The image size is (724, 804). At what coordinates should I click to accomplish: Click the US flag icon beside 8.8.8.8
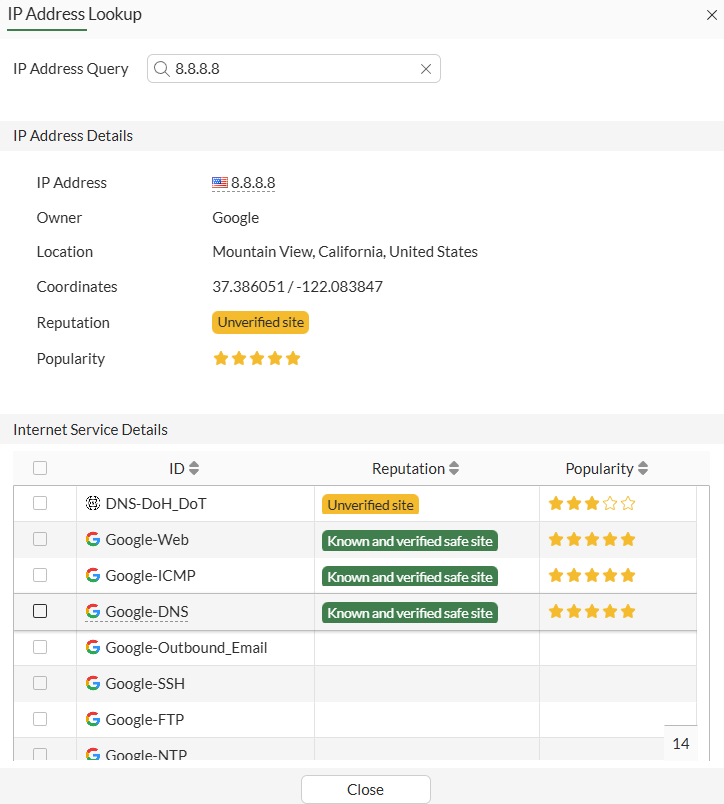pyautogui.click(x=219, y=182)
